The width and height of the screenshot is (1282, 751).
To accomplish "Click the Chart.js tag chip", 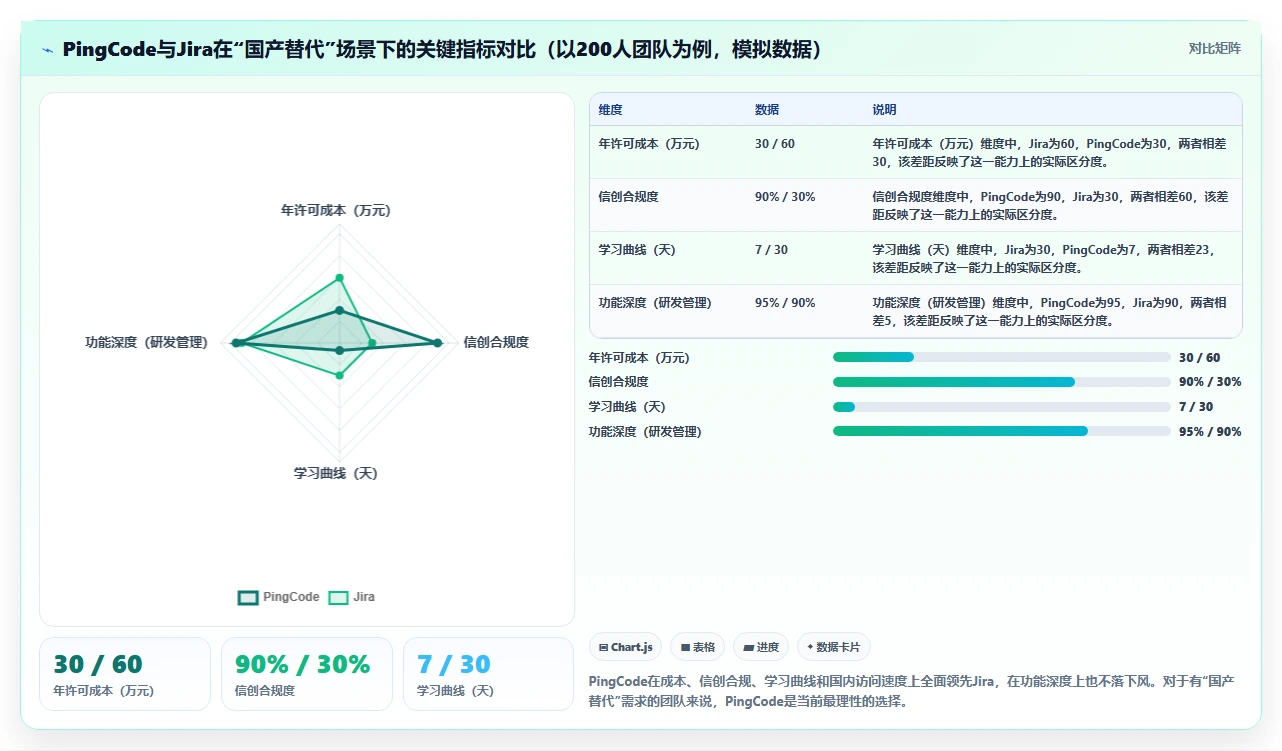I will coord(625,647).
